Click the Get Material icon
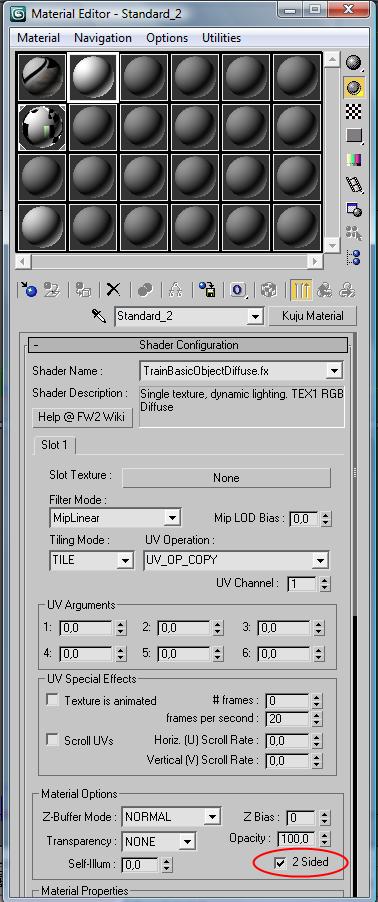378x902 pixels. [x=28, y=289]
